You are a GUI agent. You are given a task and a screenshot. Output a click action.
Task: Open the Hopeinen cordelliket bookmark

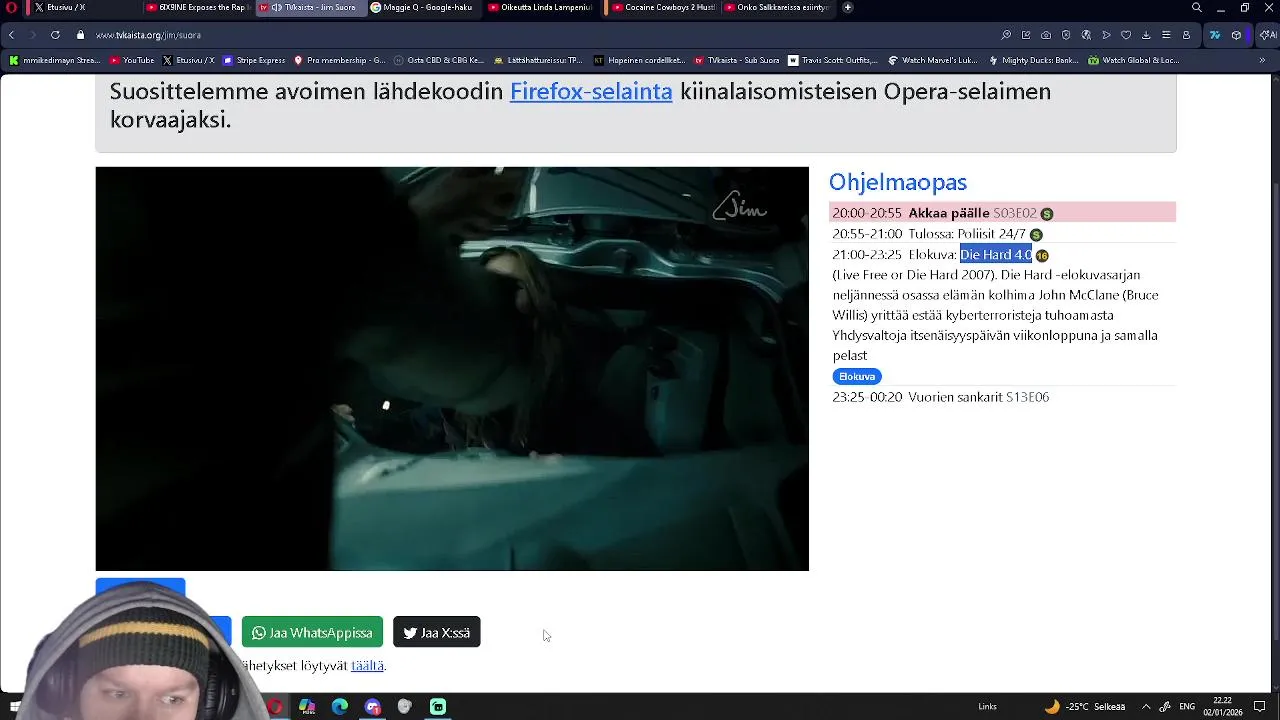[639, 60]
